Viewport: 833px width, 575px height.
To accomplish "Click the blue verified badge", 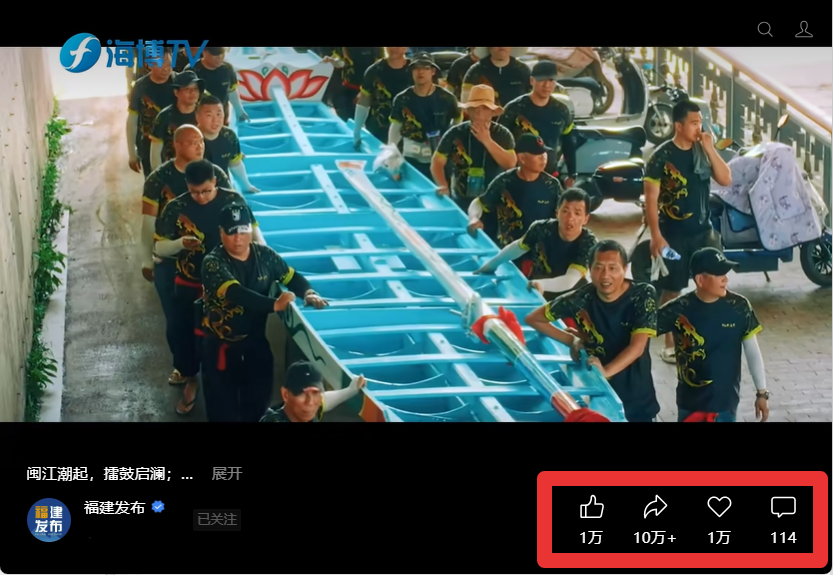I will pos(158,507).
